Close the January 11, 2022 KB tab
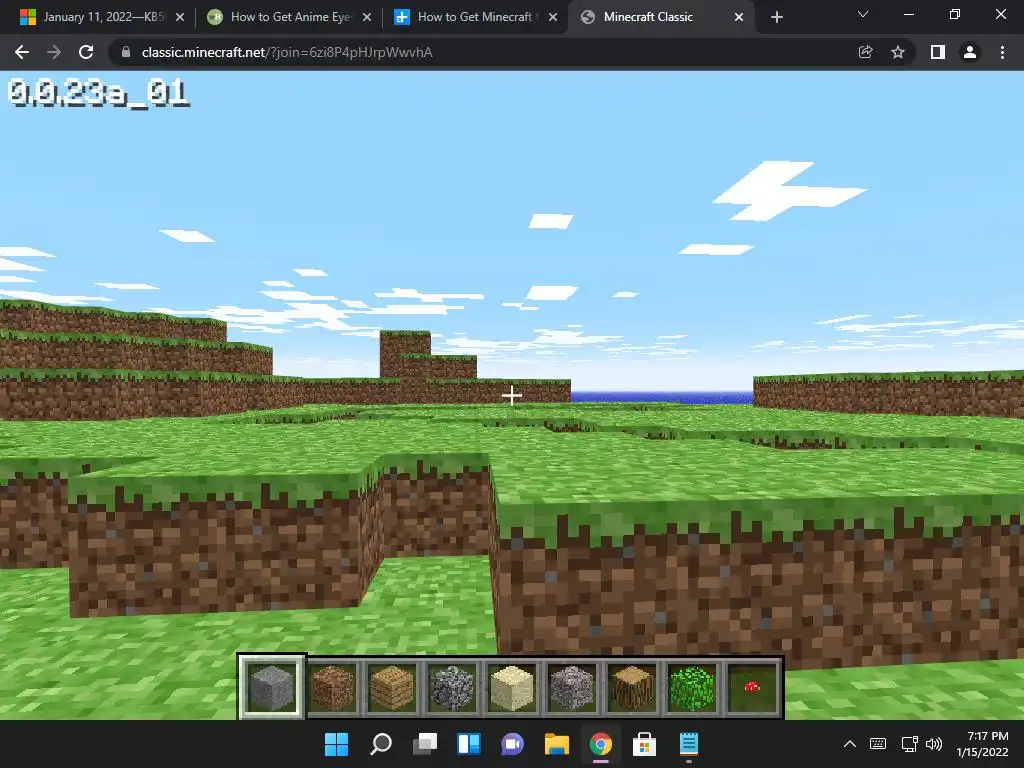The width and height of the screenshot is (1024, 768). [x=180, y=17]
